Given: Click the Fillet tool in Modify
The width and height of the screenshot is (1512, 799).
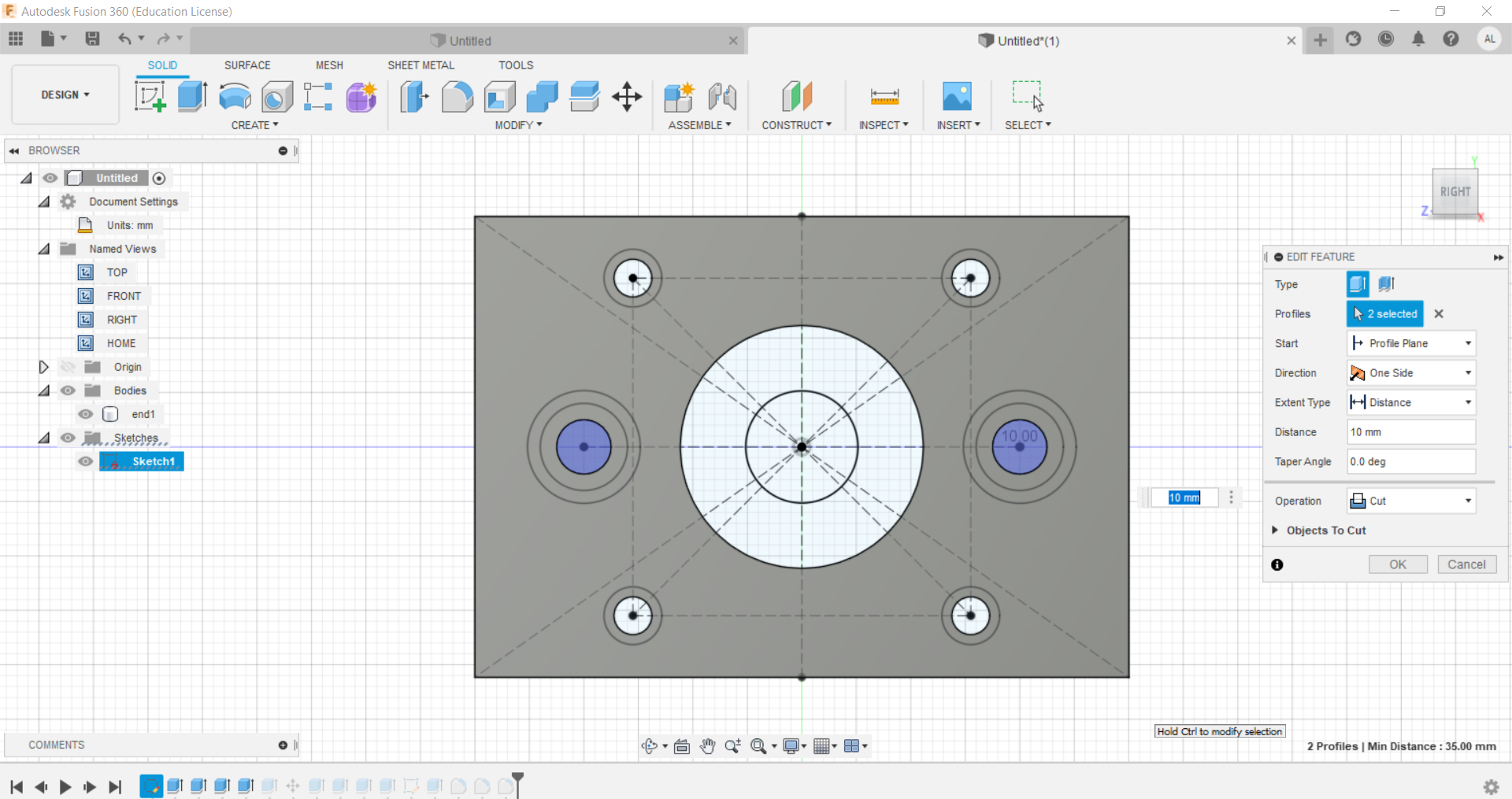Looking at the screenshot, I should tap(457, 97).
